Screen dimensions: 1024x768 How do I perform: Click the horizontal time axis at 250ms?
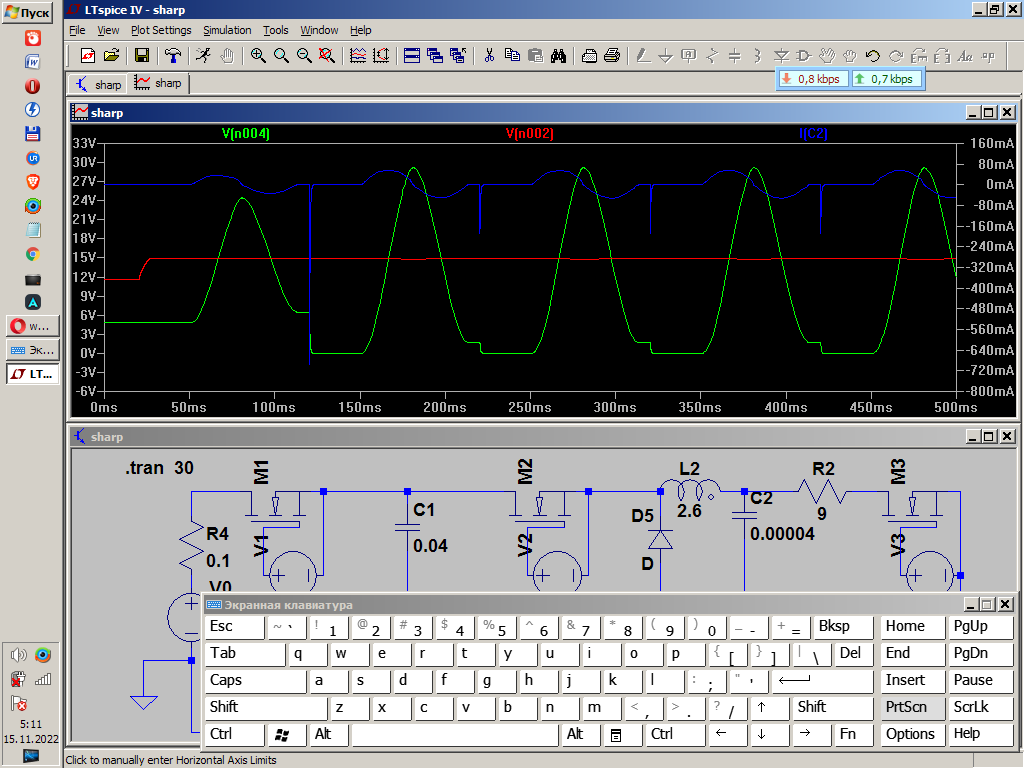click(529, 408)
